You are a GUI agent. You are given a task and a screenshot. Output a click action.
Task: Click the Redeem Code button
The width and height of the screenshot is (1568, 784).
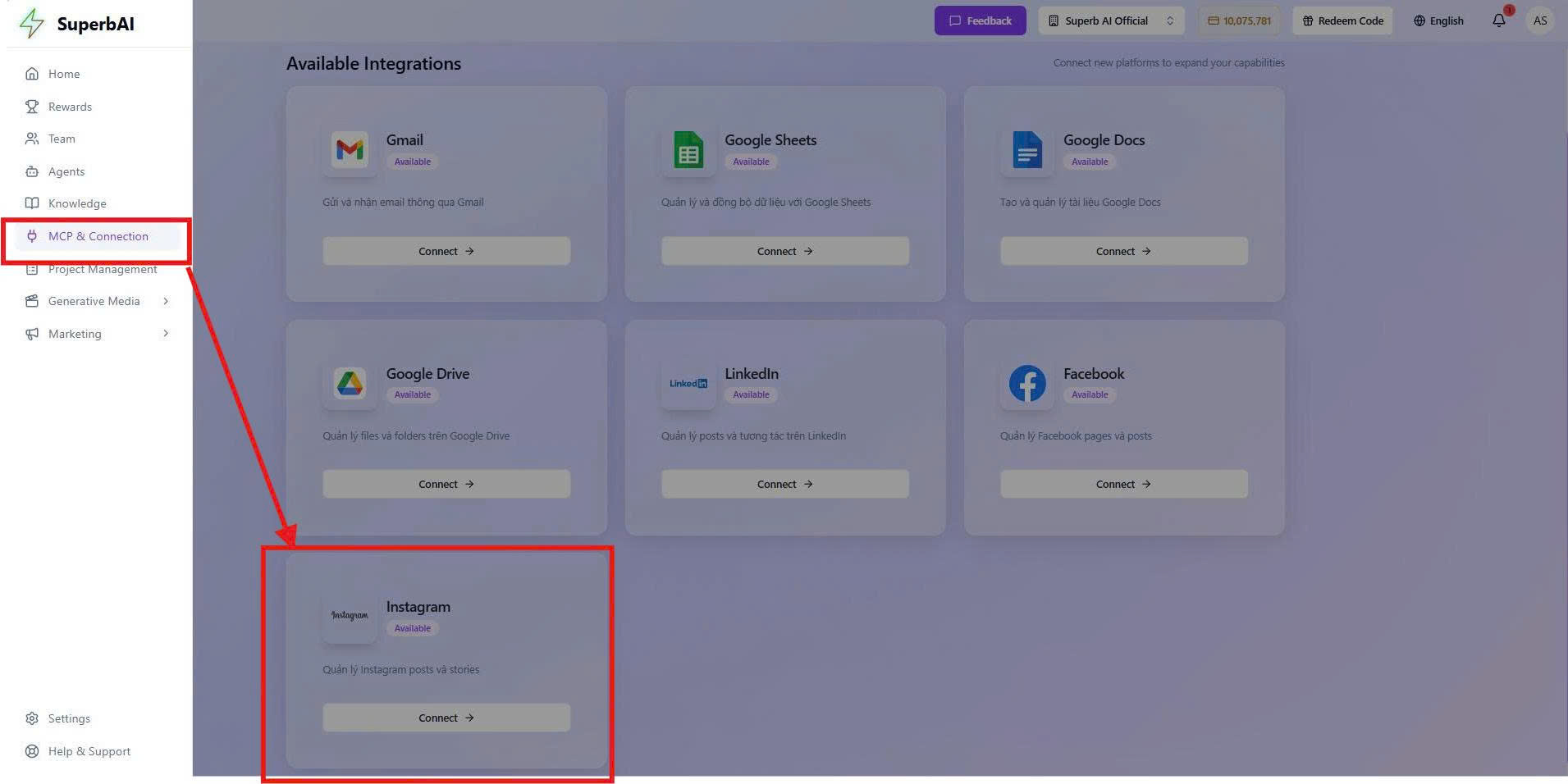click(1342, 21)
